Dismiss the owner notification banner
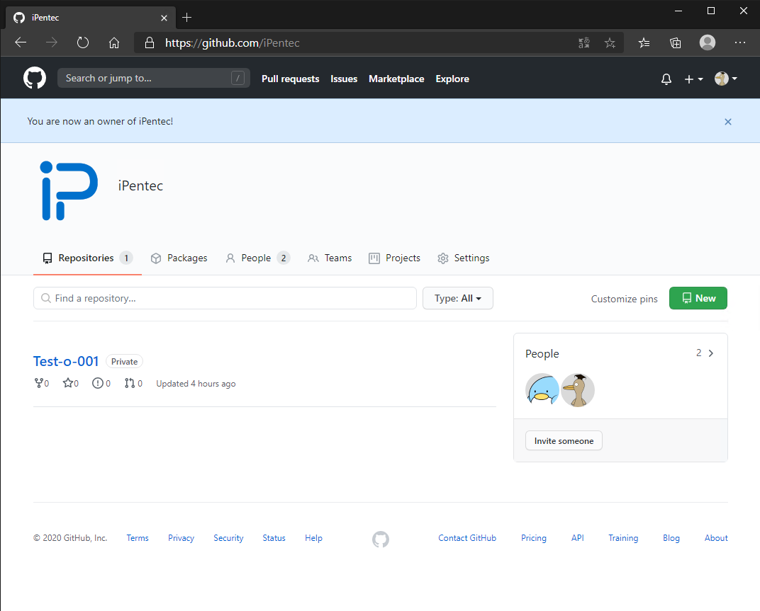Viewport: 760px width, 611px height. [728, 122]
